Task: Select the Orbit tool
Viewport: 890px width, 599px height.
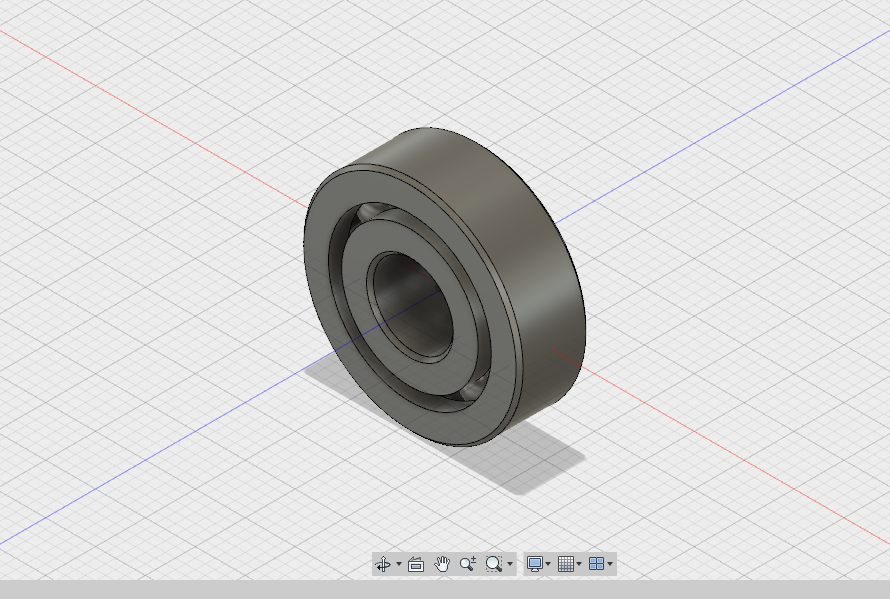Action: point(385,563)
